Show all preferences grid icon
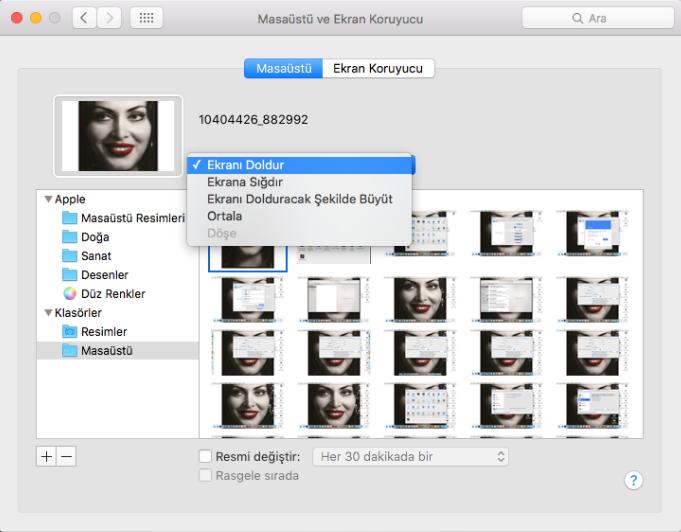Viewport: 681px width, 532px height. pyautogui.click(x=145, y=19)
